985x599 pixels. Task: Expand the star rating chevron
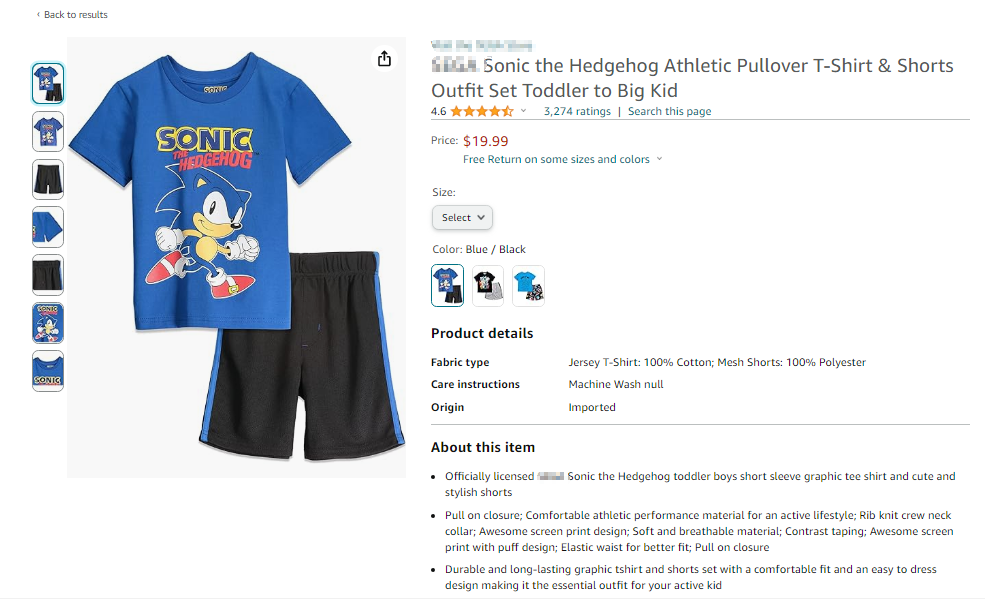coord(523,111)
